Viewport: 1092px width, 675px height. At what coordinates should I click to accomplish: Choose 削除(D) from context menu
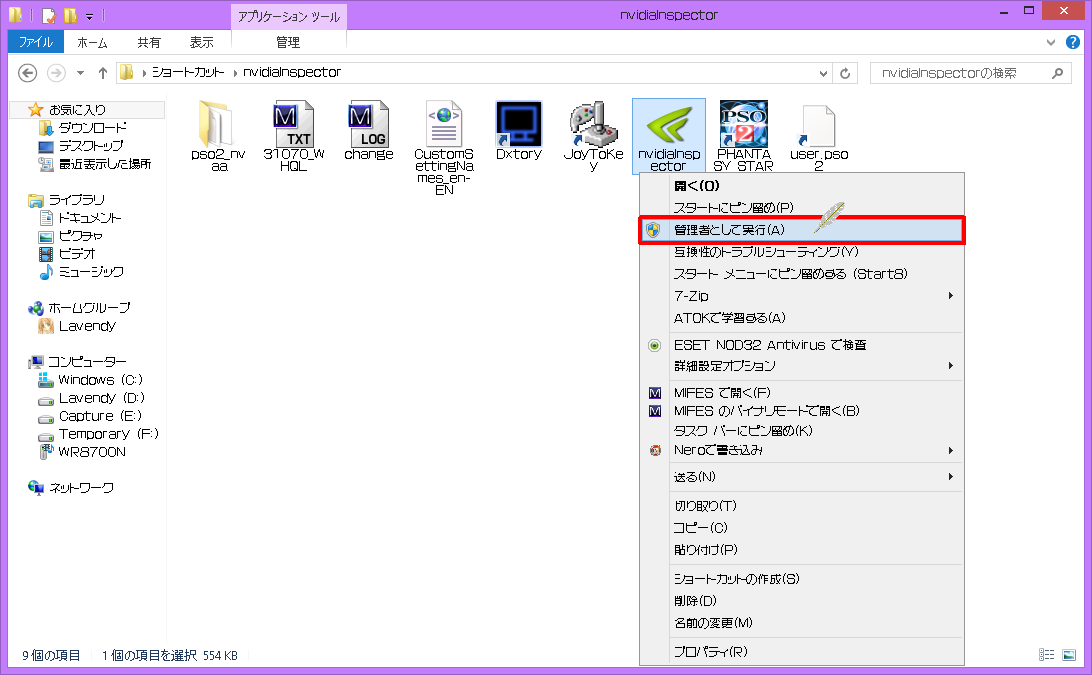click(x=802, y=600)
